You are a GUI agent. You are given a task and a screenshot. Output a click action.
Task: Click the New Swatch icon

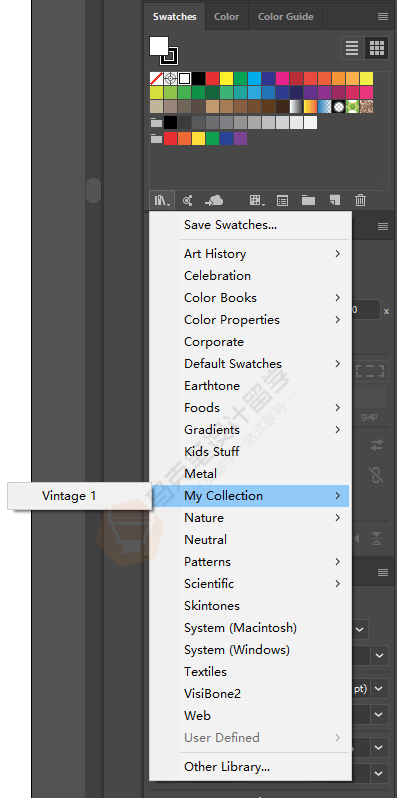[334, 200]
